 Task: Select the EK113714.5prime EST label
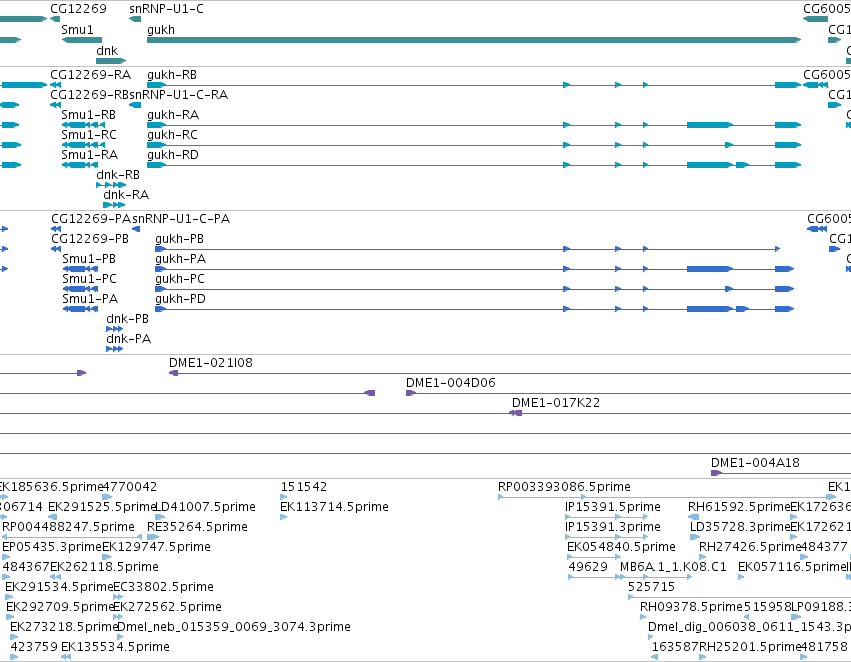pyautogui.click(x=334, y=507)
